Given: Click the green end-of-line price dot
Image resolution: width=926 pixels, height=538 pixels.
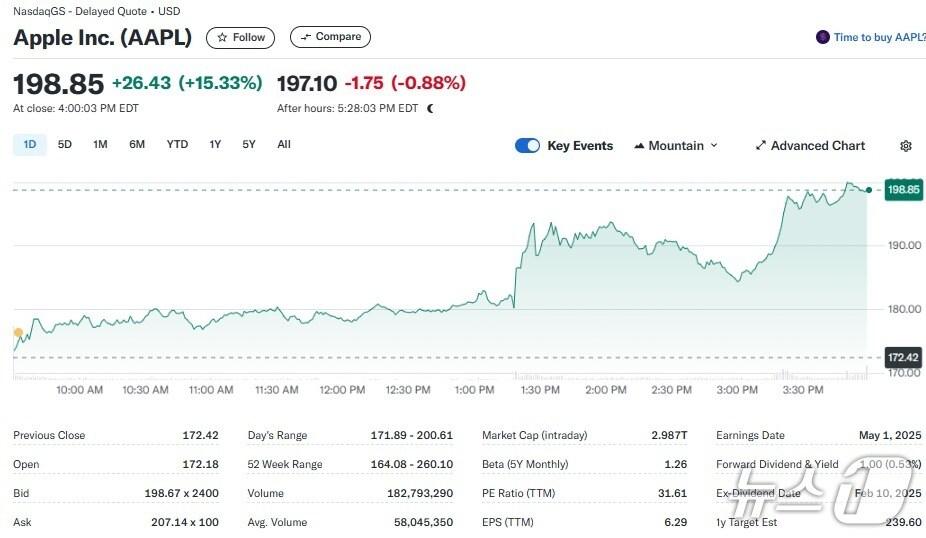Looking at the screenshot, I should [869, 189].
